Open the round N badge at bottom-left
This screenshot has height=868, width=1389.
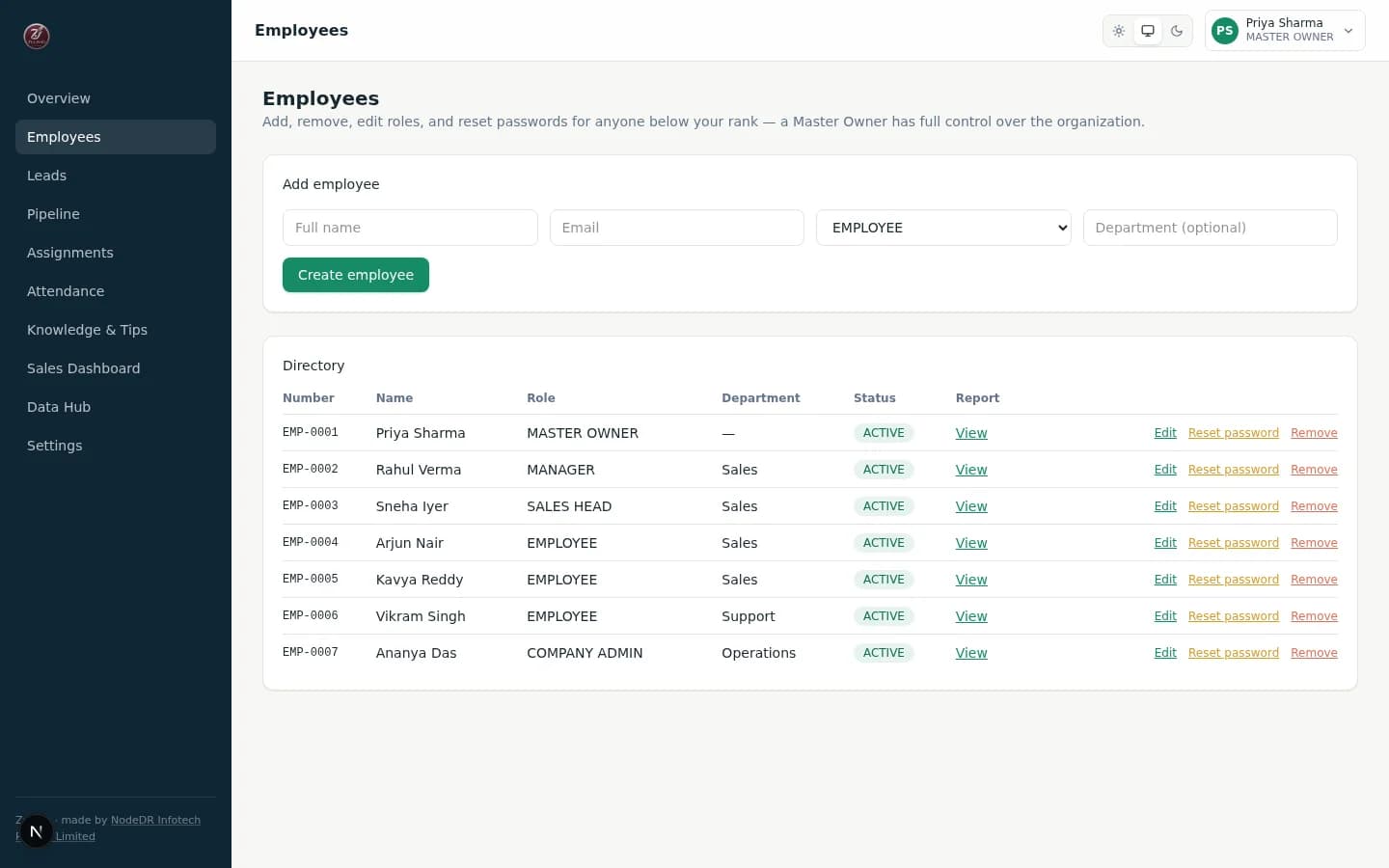coord(36,830)
